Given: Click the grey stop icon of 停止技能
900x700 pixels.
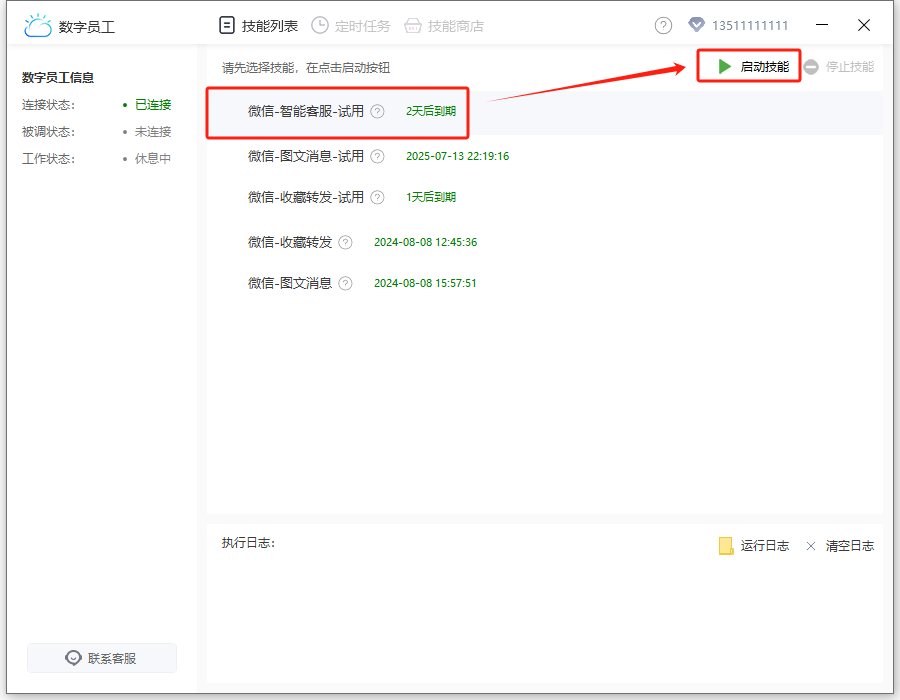Looking at the screenshot, I should coord(811,67).
